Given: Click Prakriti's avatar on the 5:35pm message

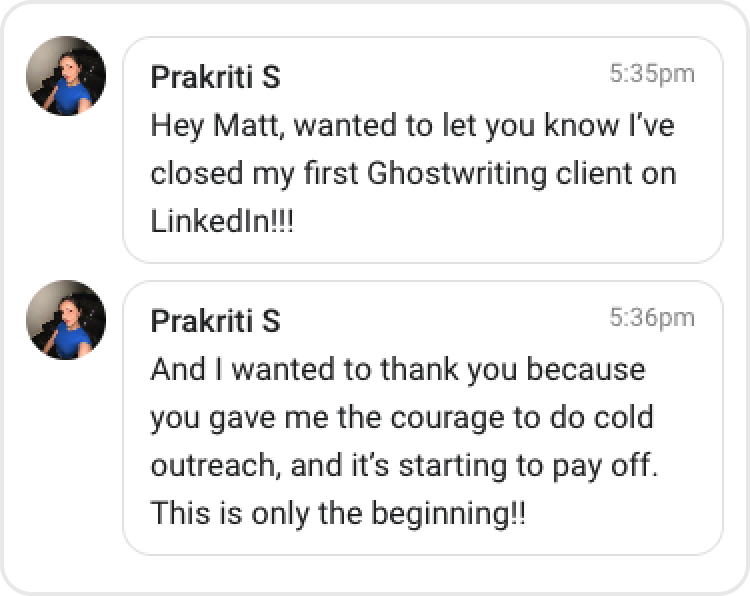Looking at the screenshot, I should 66,76.
